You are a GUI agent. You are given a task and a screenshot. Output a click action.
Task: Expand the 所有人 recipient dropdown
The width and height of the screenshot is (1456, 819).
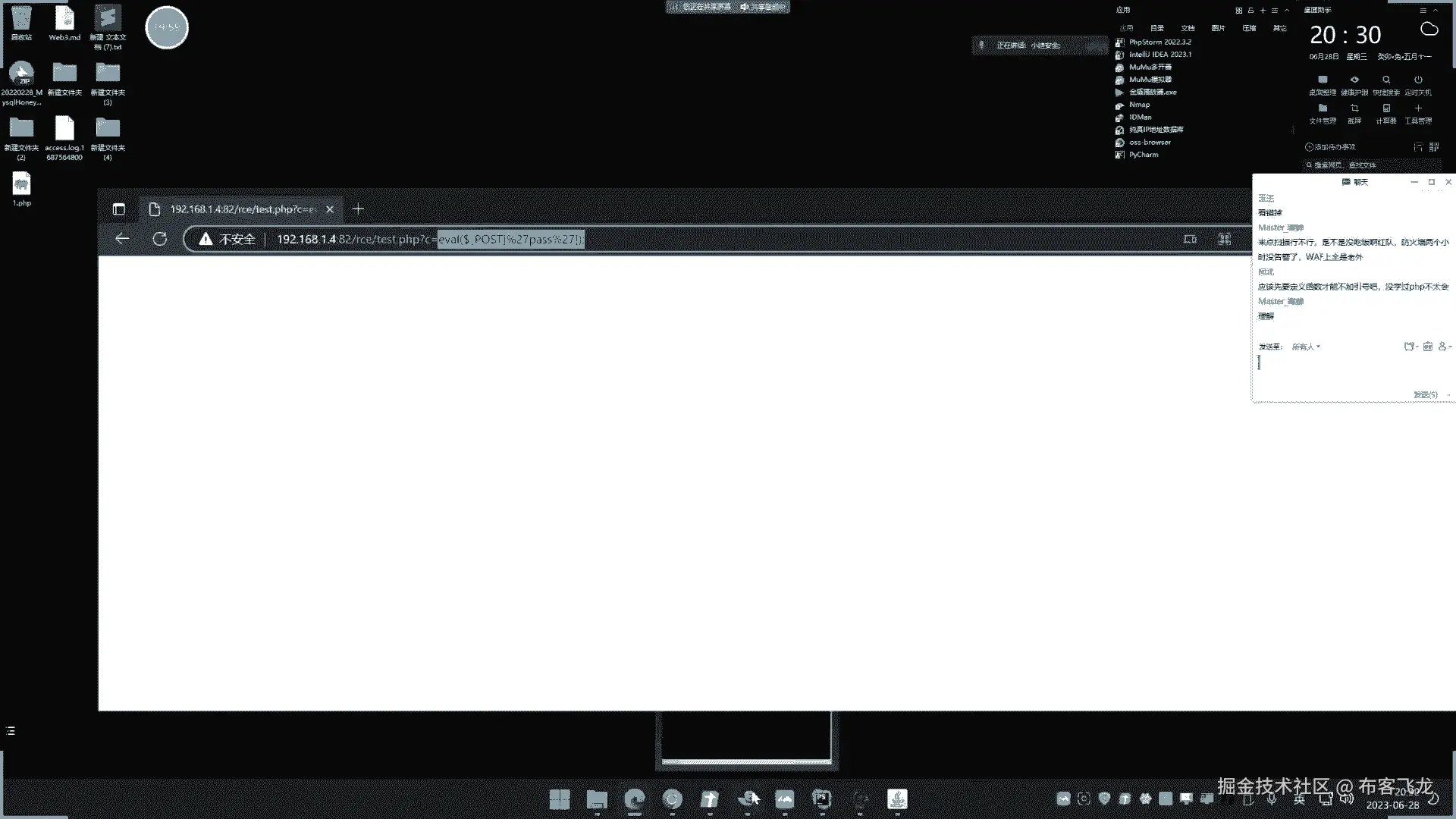click(x=1306, y=347)
